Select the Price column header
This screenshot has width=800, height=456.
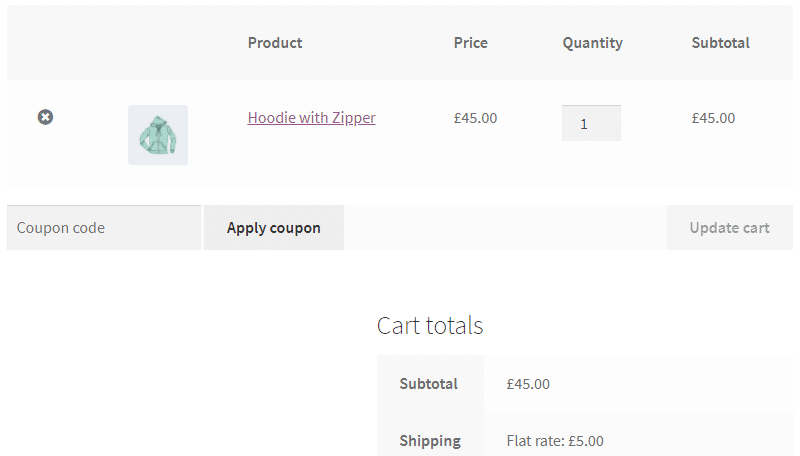pos(470,43)
